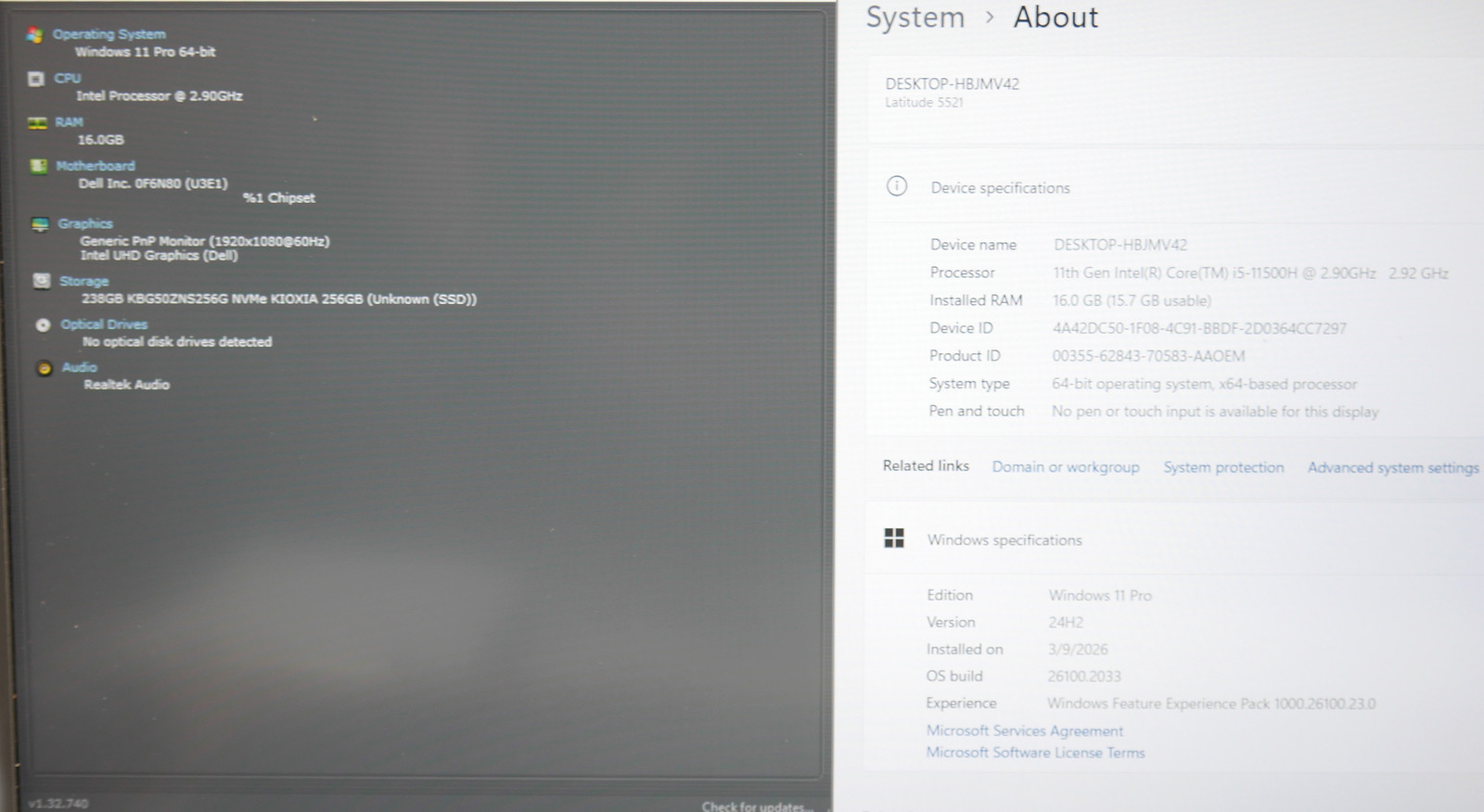
Task: Click the CPU chip icon in Speccy
Action: point(36,79)
